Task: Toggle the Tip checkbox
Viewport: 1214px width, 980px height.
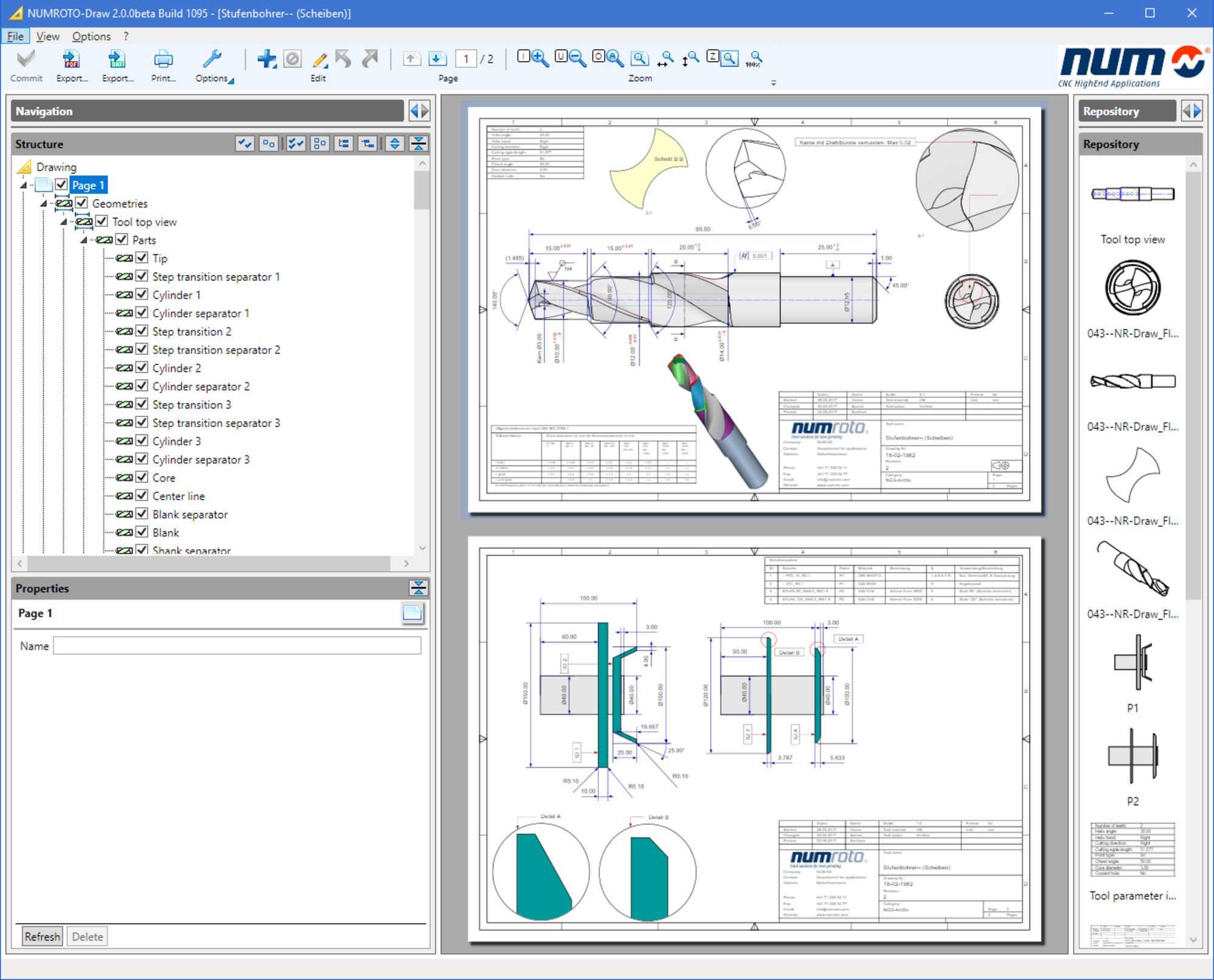Action: coord(141,257)
